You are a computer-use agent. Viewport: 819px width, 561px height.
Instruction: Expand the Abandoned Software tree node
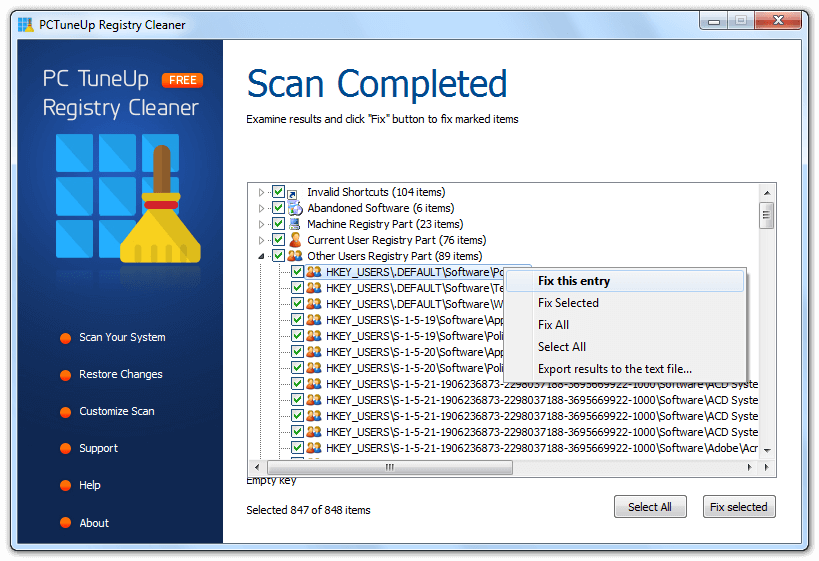[261, 208]
